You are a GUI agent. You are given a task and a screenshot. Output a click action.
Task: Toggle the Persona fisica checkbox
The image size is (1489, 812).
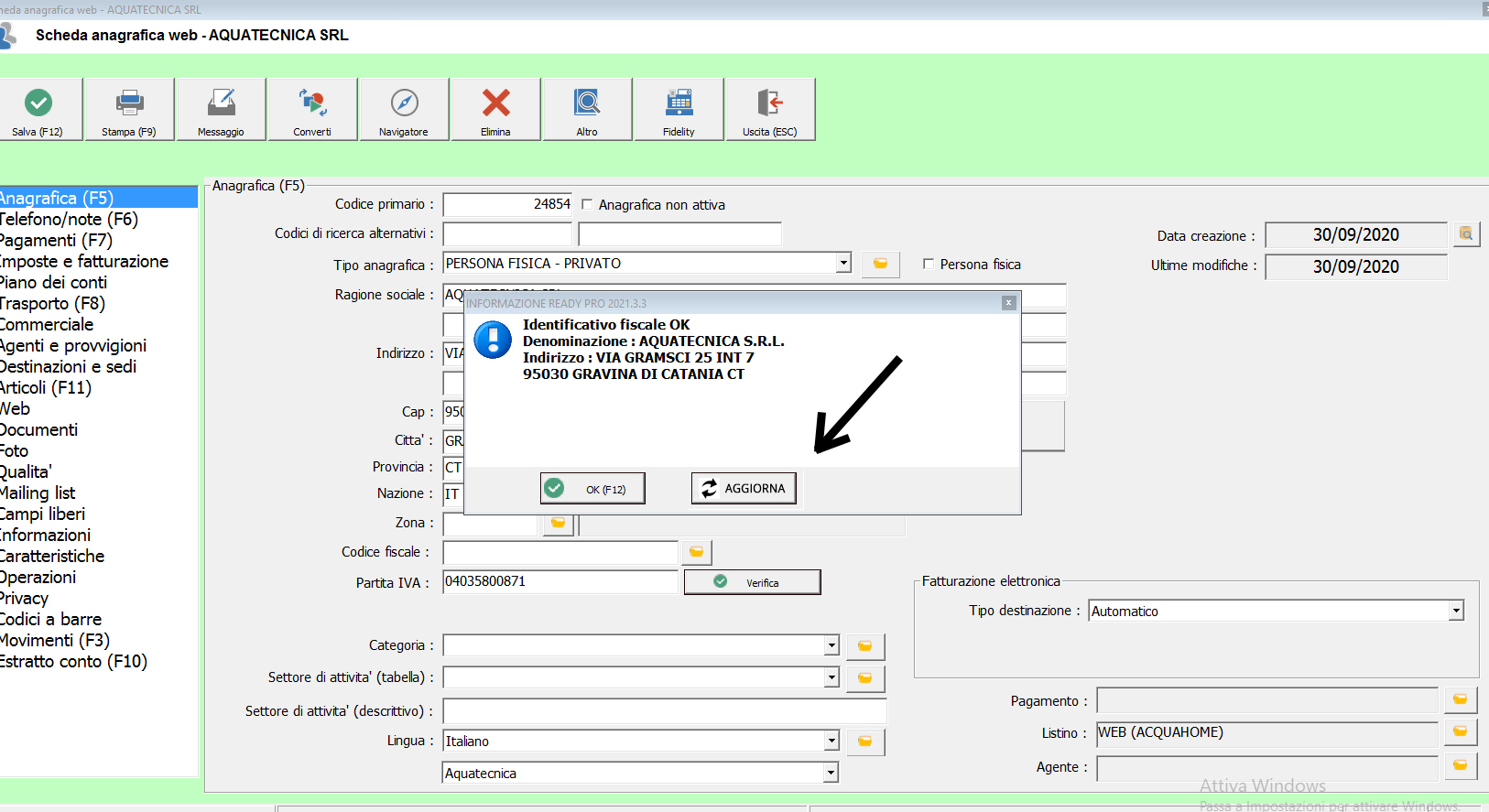[929, 264]
